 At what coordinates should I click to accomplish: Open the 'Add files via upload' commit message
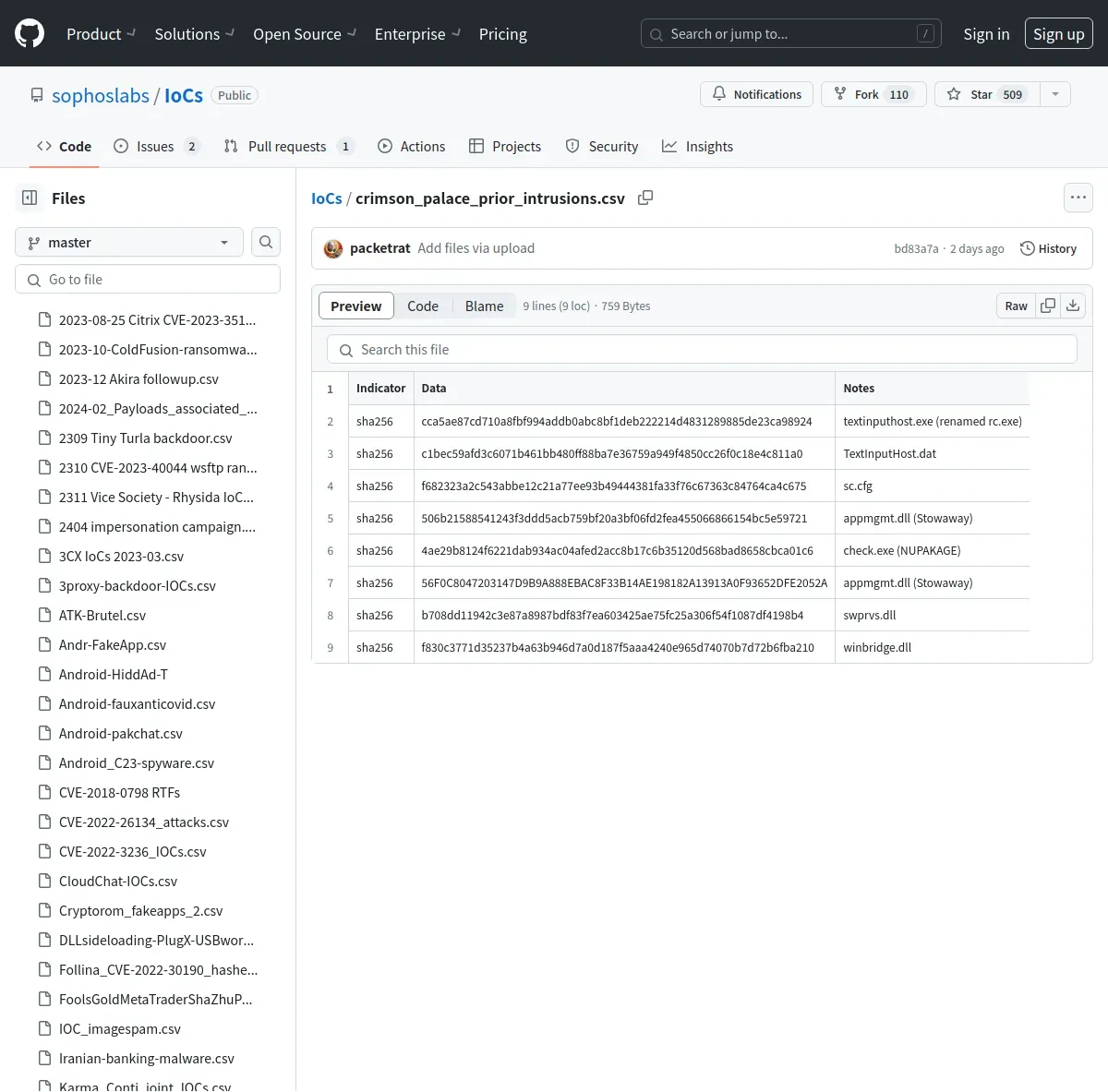coord(476,248)
